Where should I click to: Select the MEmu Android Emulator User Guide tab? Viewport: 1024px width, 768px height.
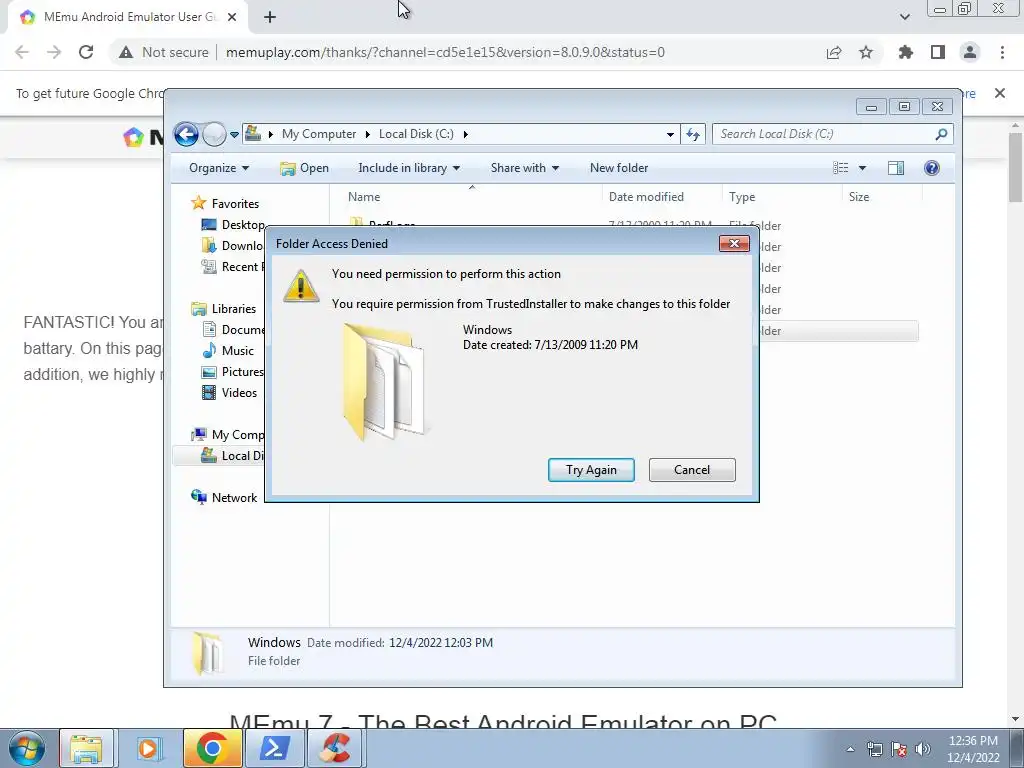(129, 17)
